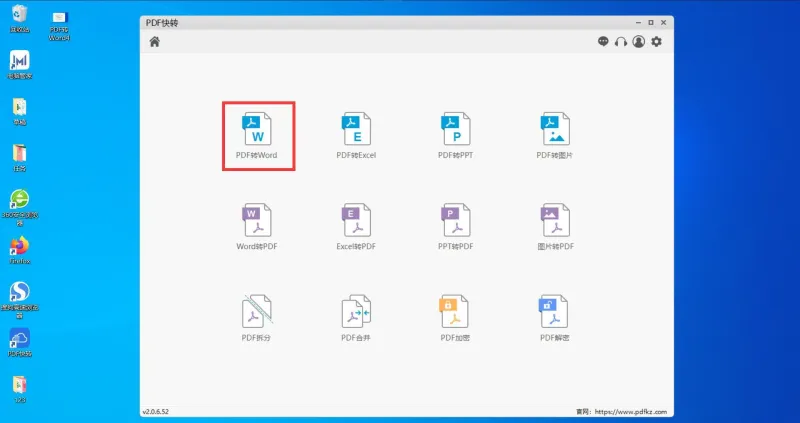This screenshot has width=800, height=423.
Task: Select the 123 folder on desktop
Action: [19, 389]
